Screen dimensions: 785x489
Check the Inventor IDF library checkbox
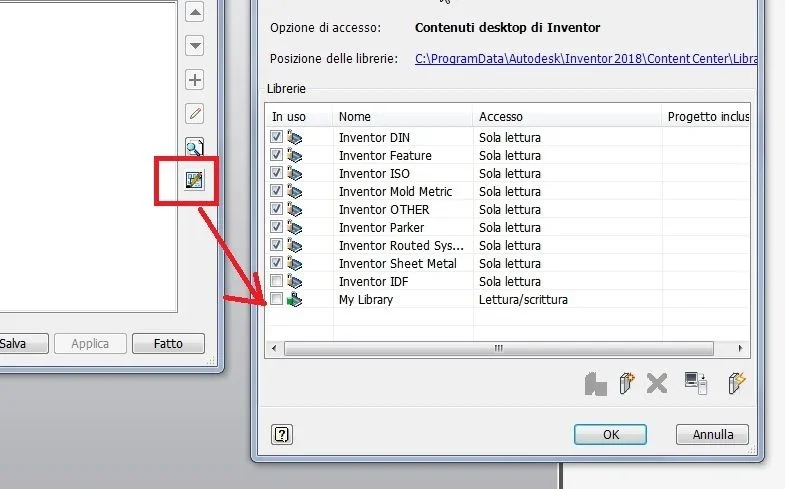(276, 281)
